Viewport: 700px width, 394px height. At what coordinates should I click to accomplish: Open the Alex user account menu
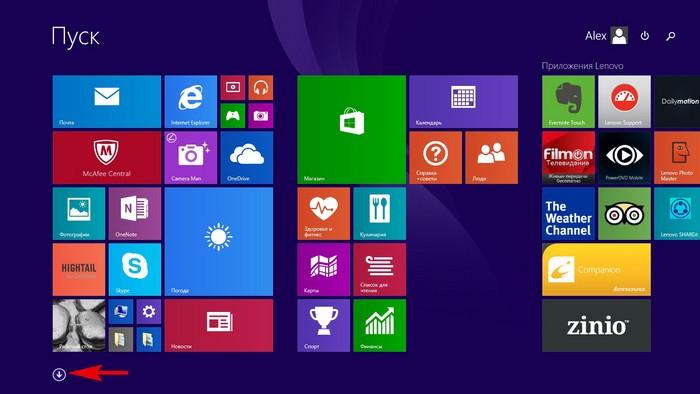click(x=606, y=36)
